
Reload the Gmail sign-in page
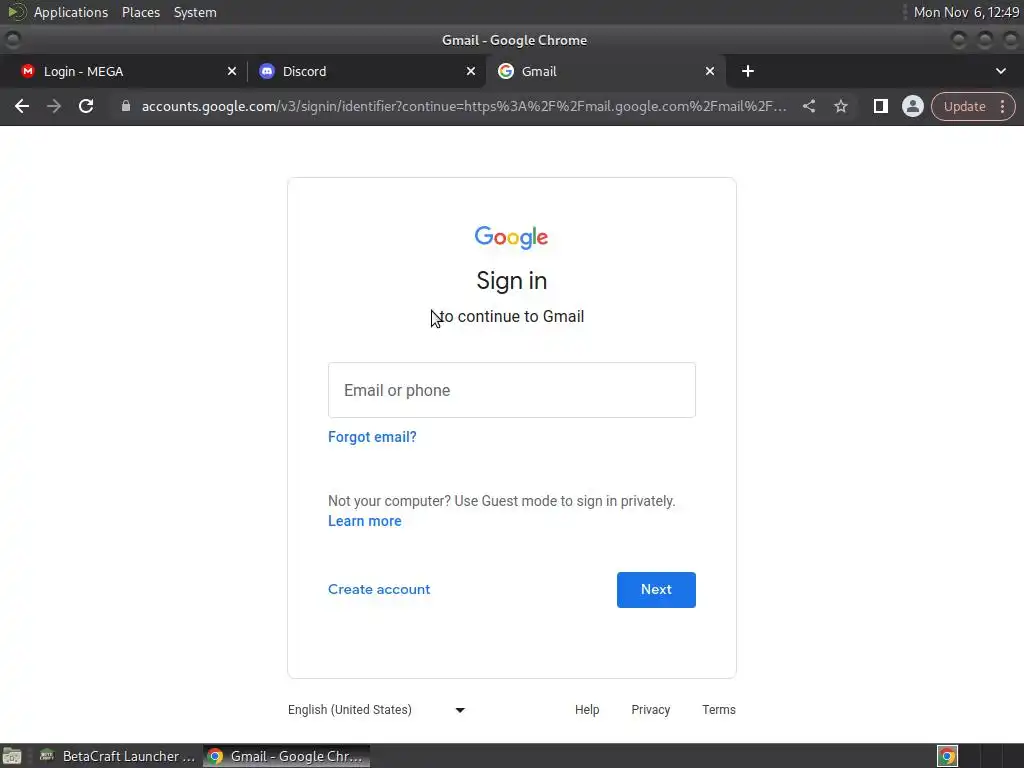point(86,106)
